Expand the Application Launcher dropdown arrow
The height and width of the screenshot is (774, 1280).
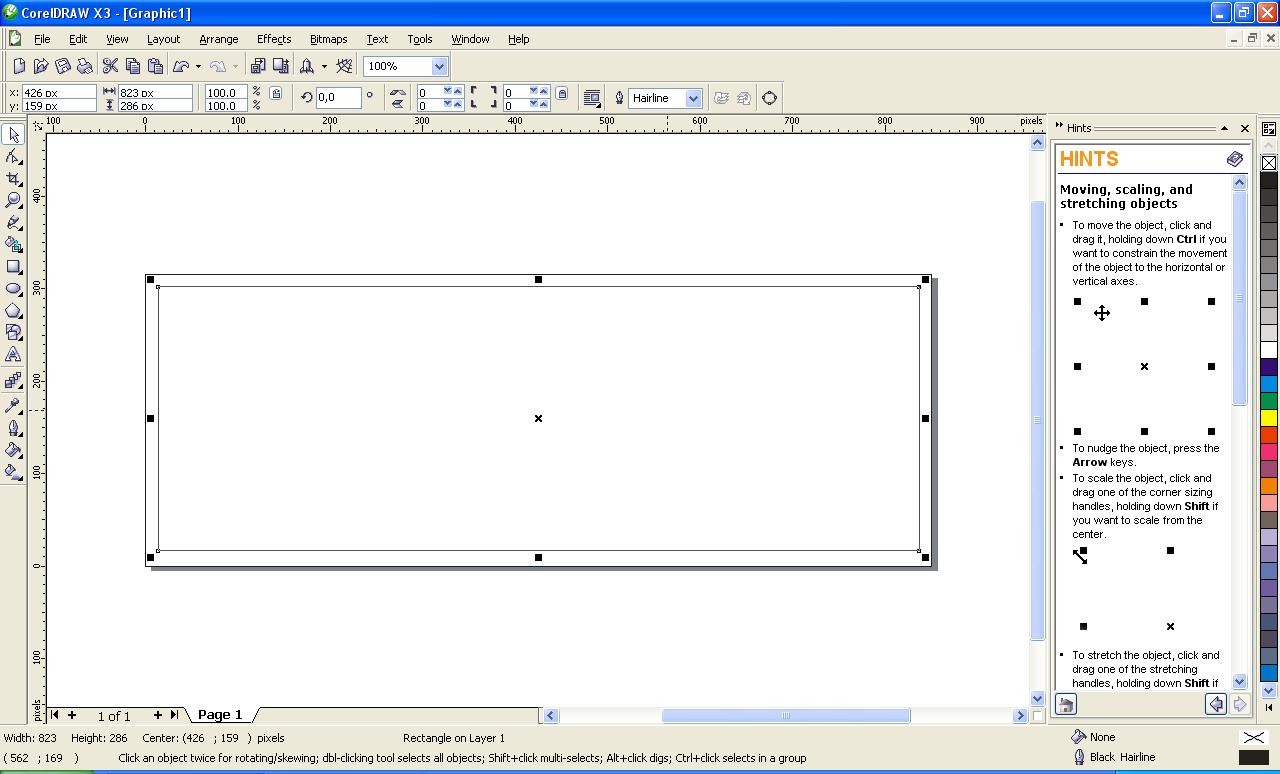[x=324, y=67]
